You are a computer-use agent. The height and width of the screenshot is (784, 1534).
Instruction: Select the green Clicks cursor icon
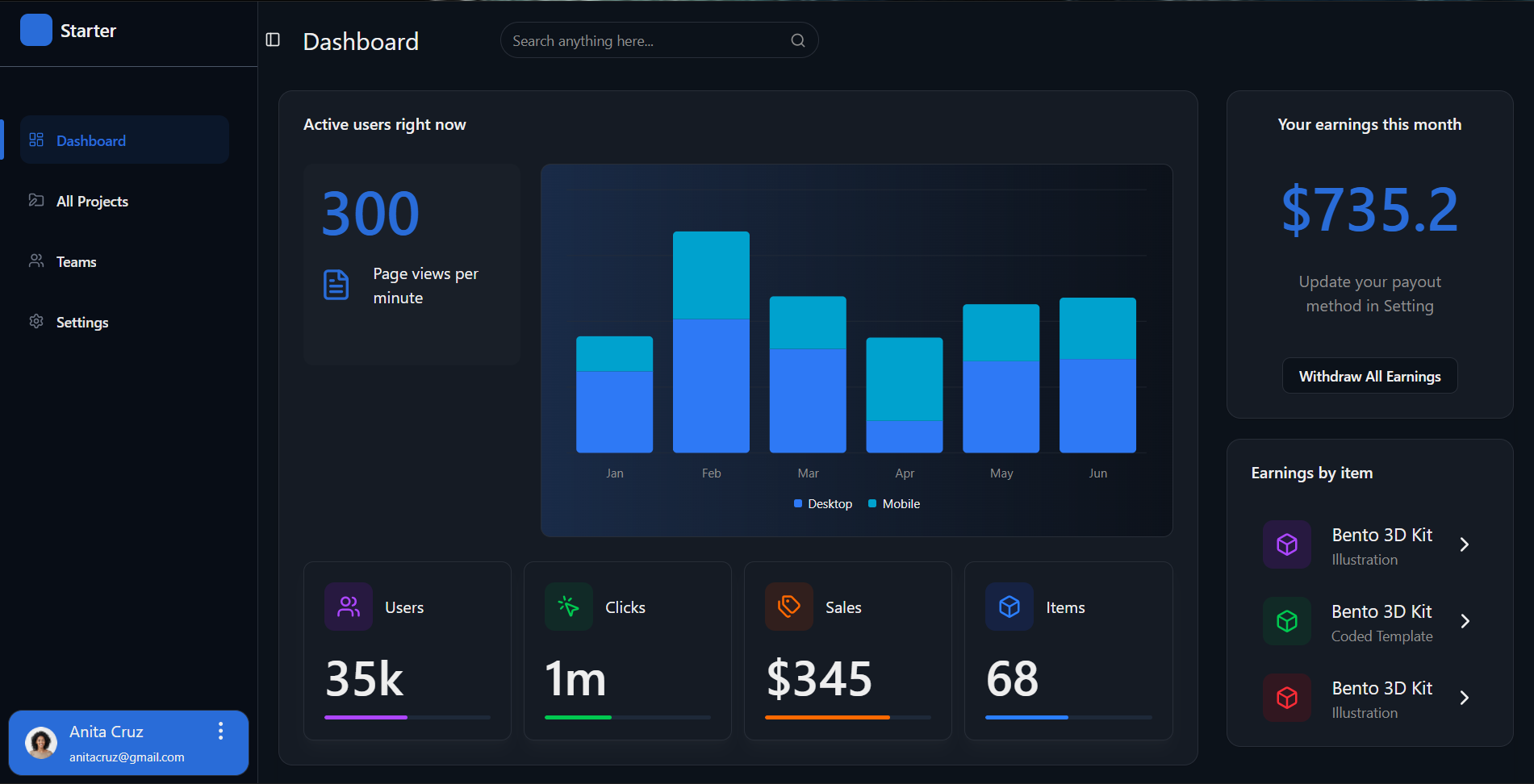(x=568, y=607)
